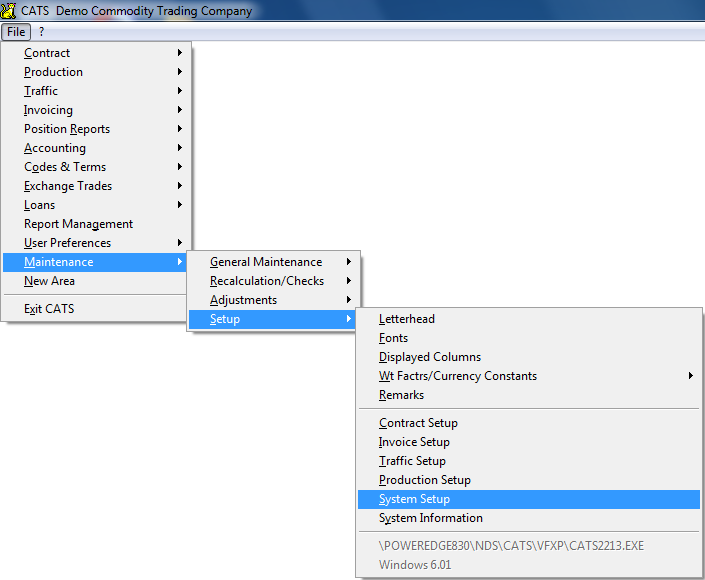Expand Position Reports submenu

pos(97,129)
